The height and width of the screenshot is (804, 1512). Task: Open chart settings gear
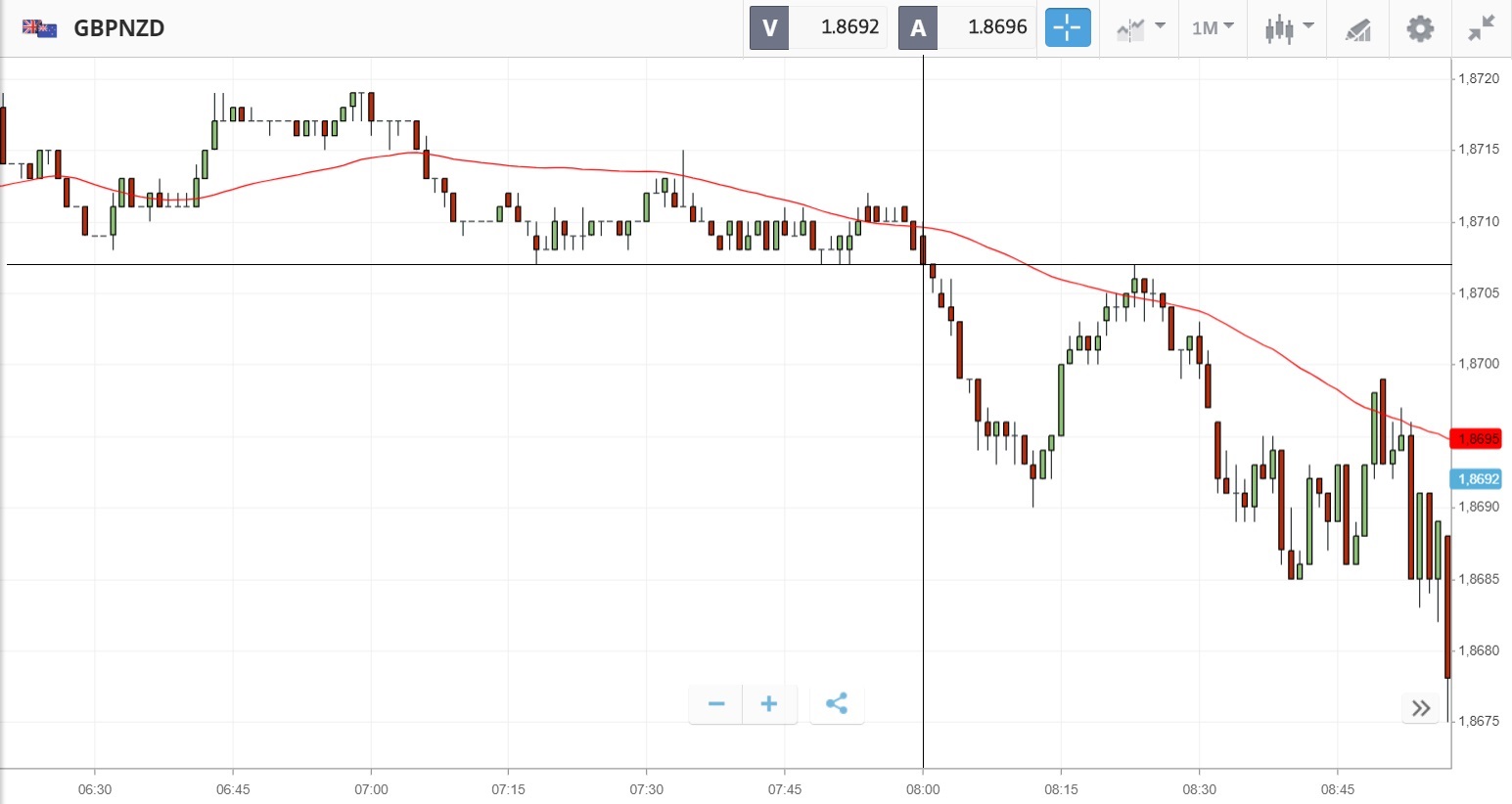1419,27
